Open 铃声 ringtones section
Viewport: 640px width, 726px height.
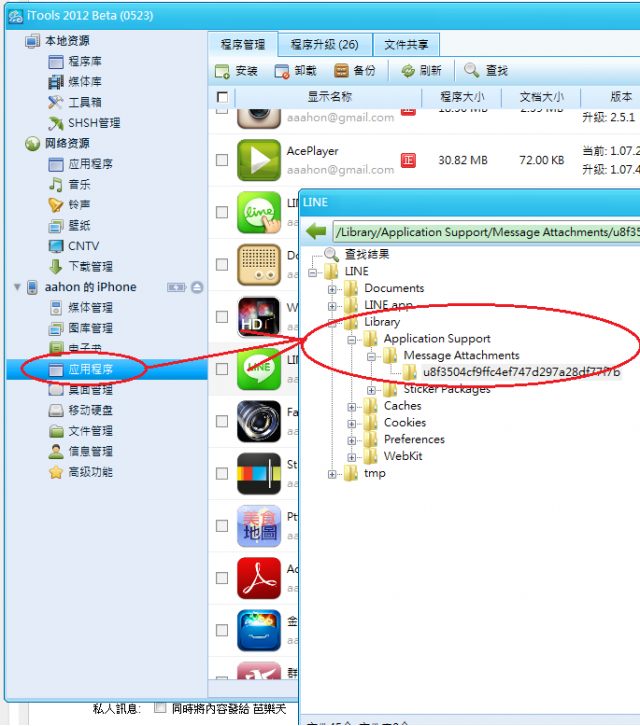pyautogui.click(x=70, y=205)
